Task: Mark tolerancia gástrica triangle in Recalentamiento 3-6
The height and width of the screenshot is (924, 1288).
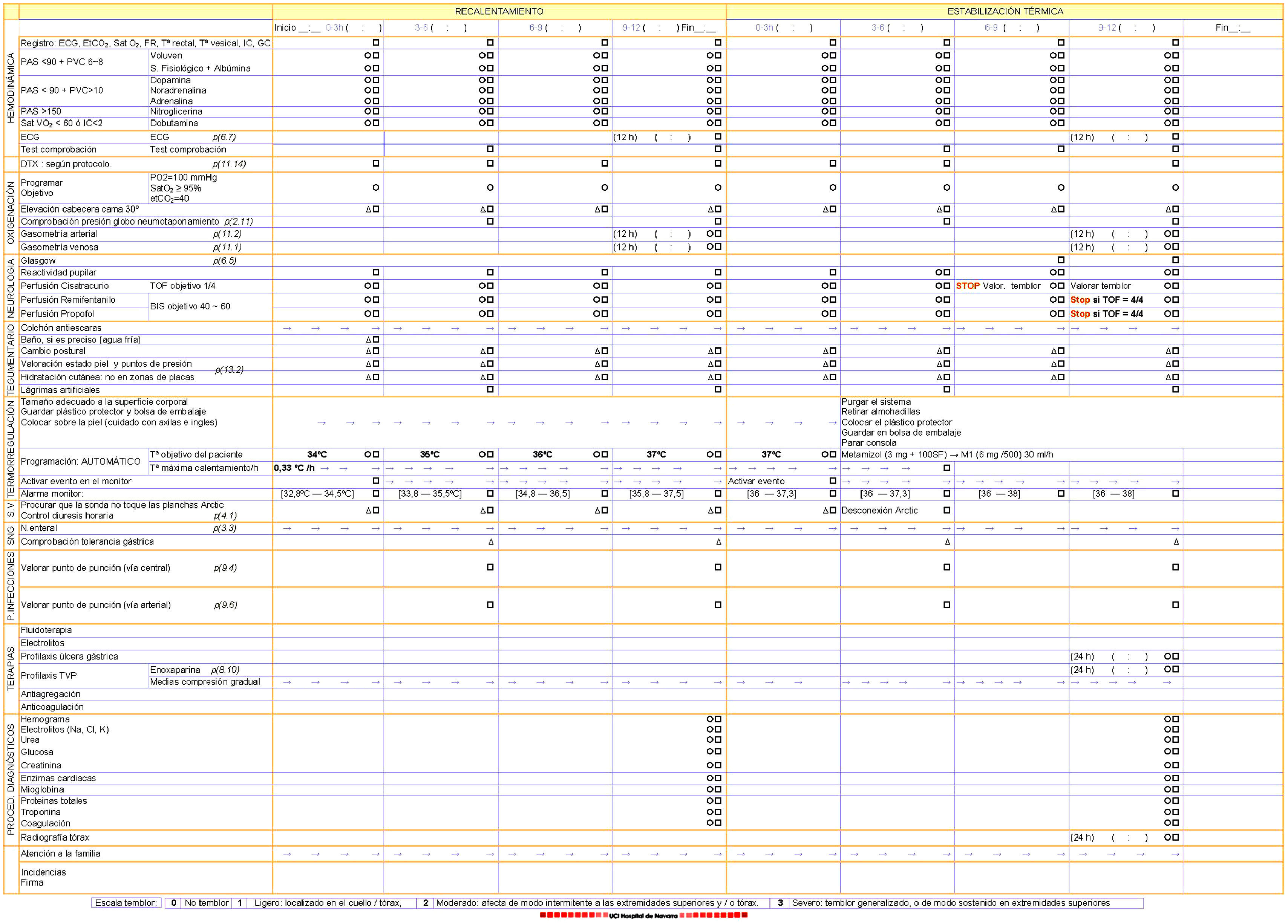Action: tap(491, 542)
